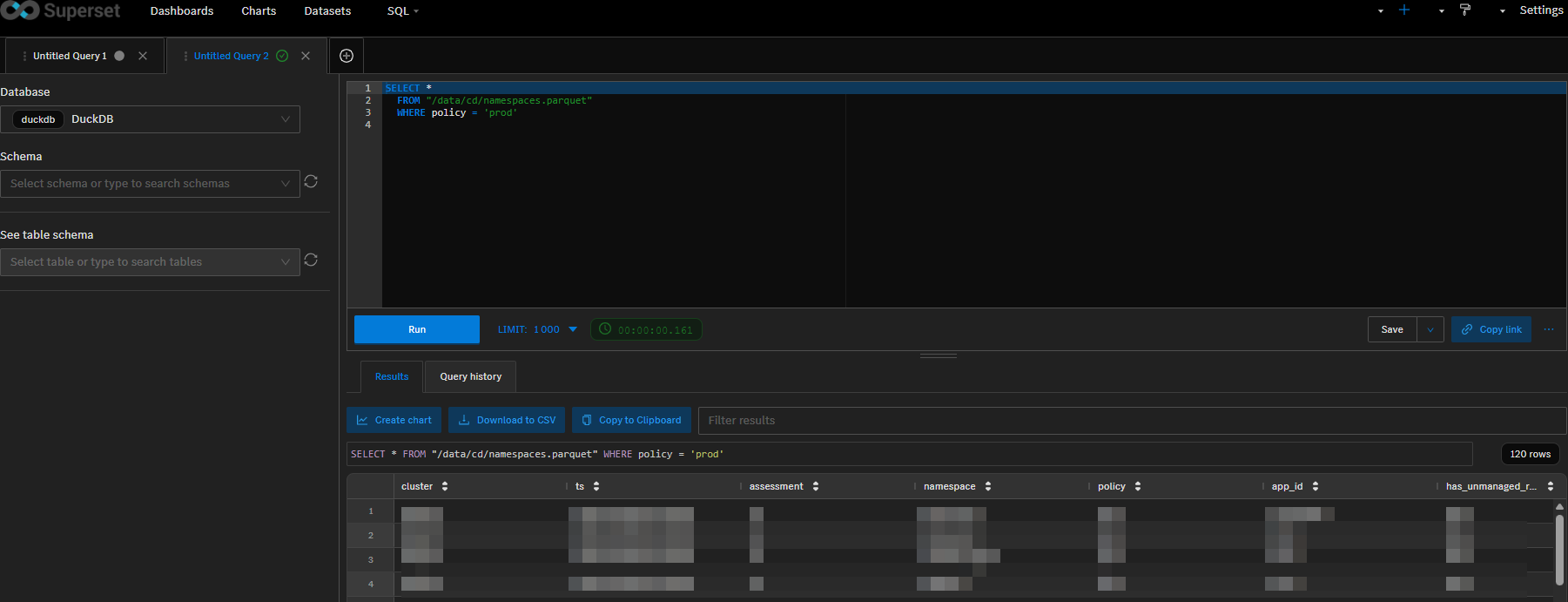
Task: Save the current query
Action: 1392,329
